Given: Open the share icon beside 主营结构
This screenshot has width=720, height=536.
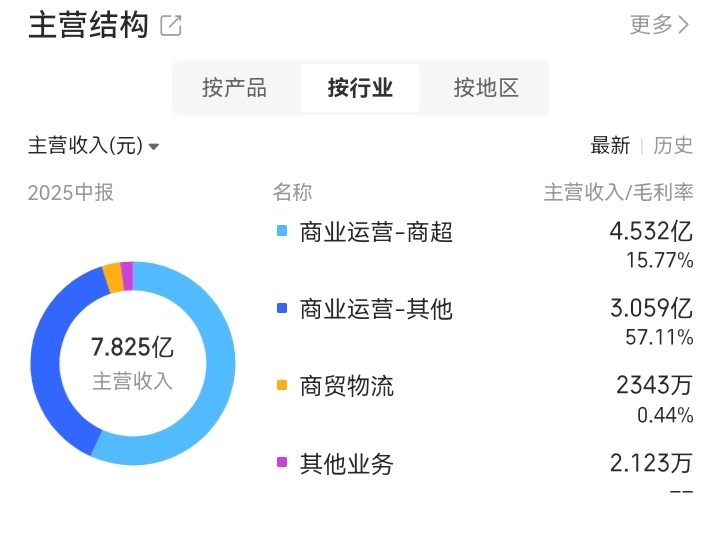Looking at the screenshot, I should pos(171,25).
